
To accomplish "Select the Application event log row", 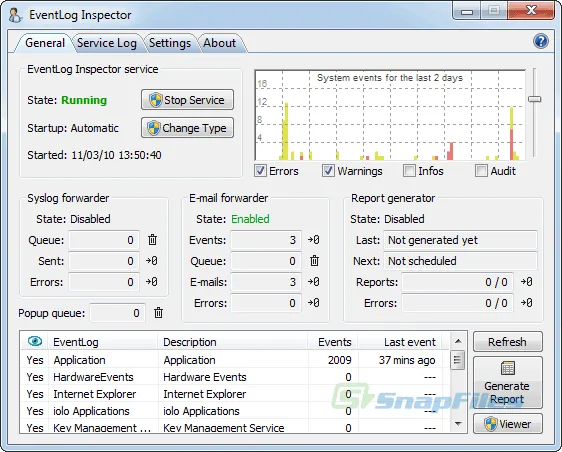I will tap(235, 360).
